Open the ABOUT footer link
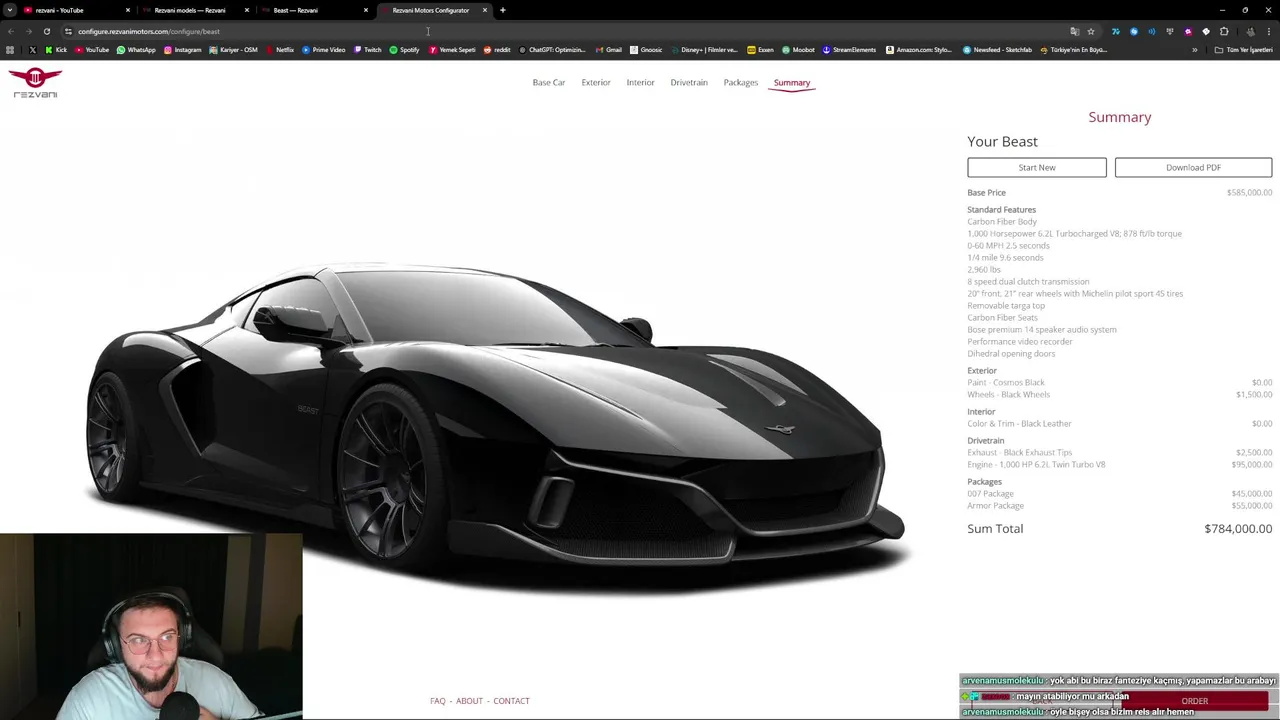 (469, 701)
